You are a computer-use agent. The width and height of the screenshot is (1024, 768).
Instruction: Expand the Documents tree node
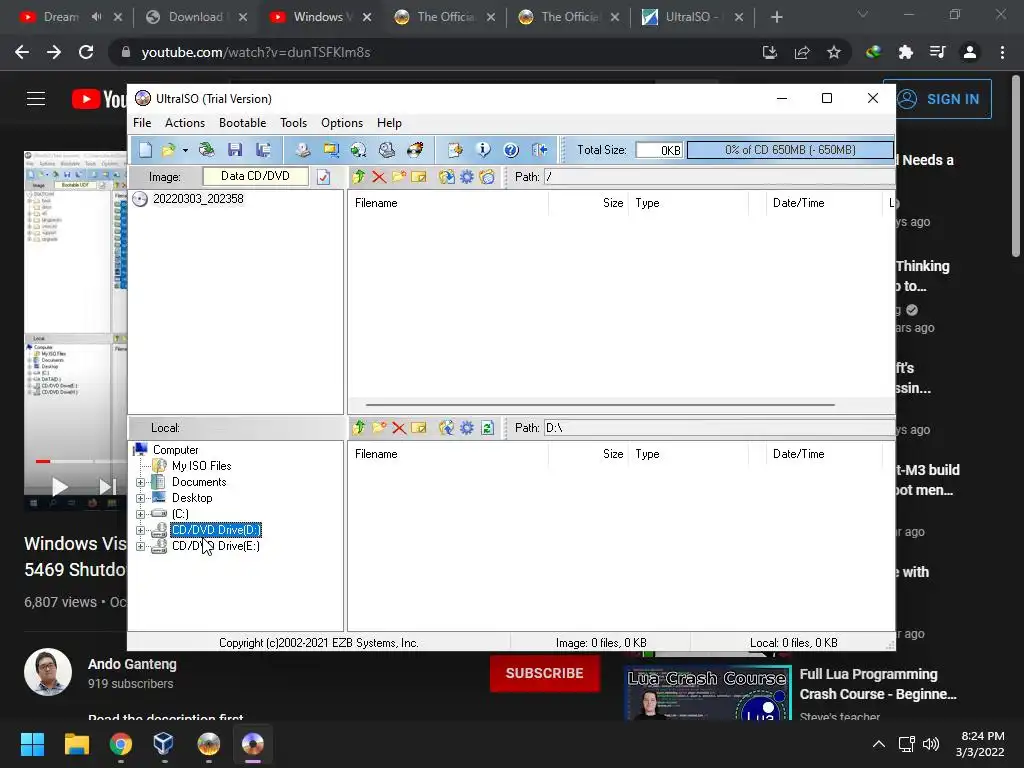click(x=140, y=483)
